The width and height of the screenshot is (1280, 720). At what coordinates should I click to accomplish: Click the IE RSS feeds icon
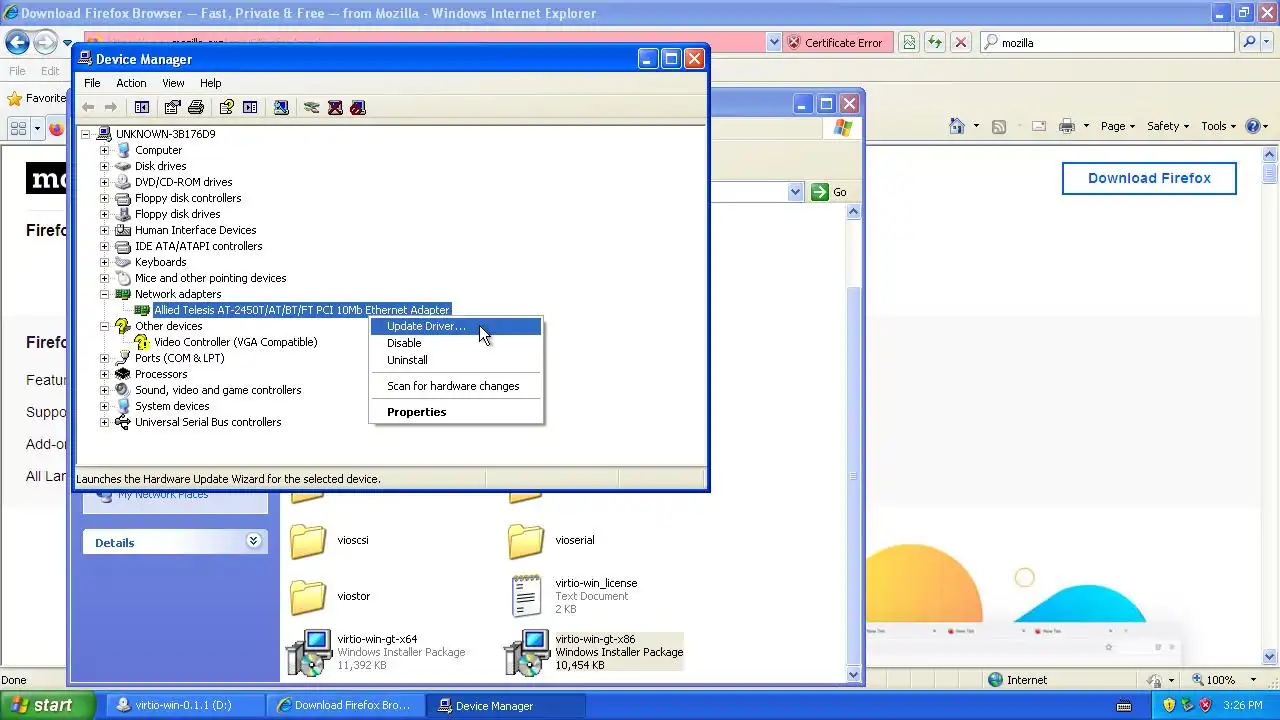pyautogui.click(x=998, y=126)
